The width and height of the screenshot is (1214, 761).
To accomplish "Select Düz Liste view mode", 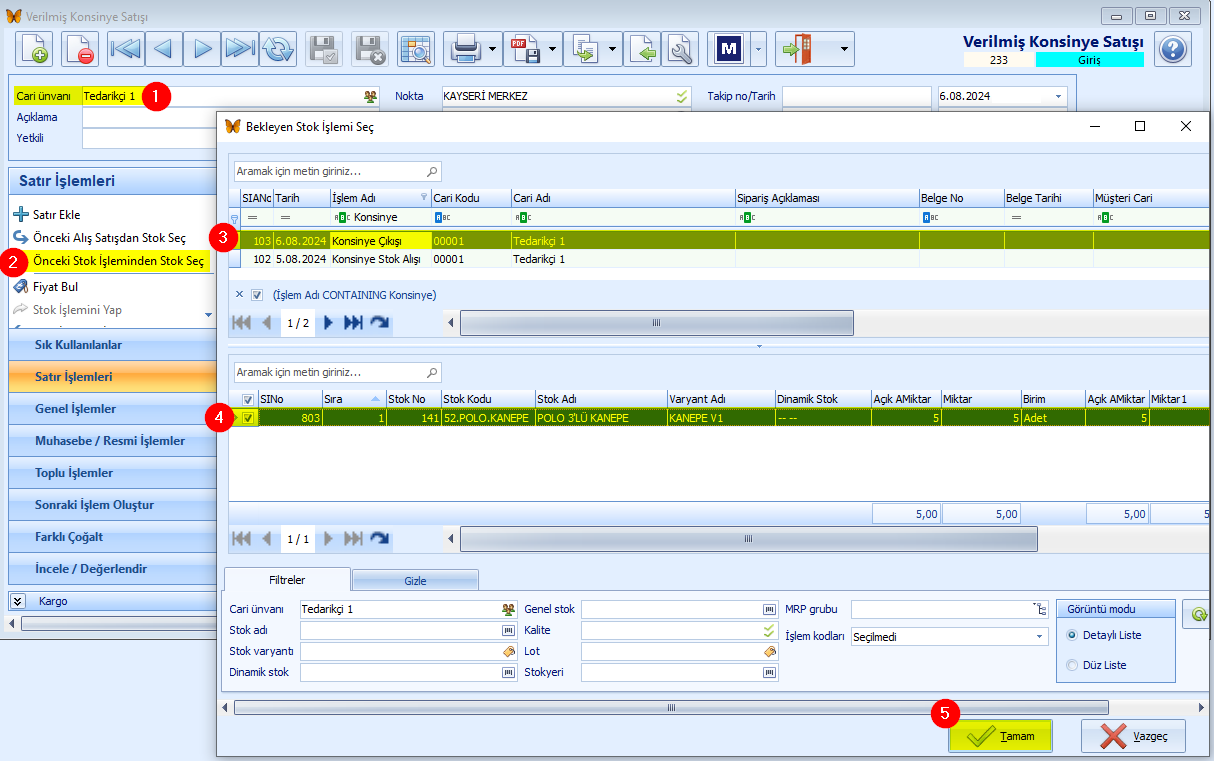I will [x=1073, y=665].
